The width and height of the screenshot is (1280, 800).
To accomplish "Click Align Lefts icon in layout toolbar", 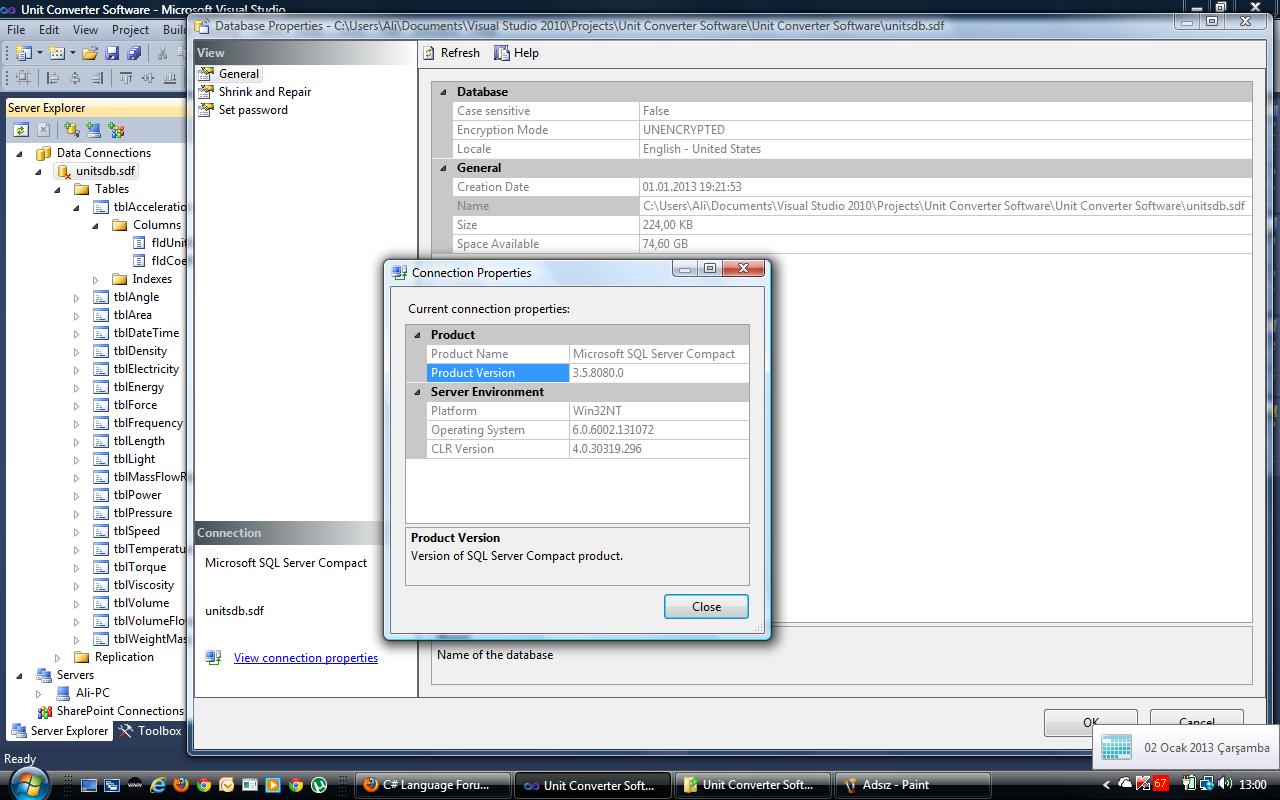I will [x=53, y=77].
